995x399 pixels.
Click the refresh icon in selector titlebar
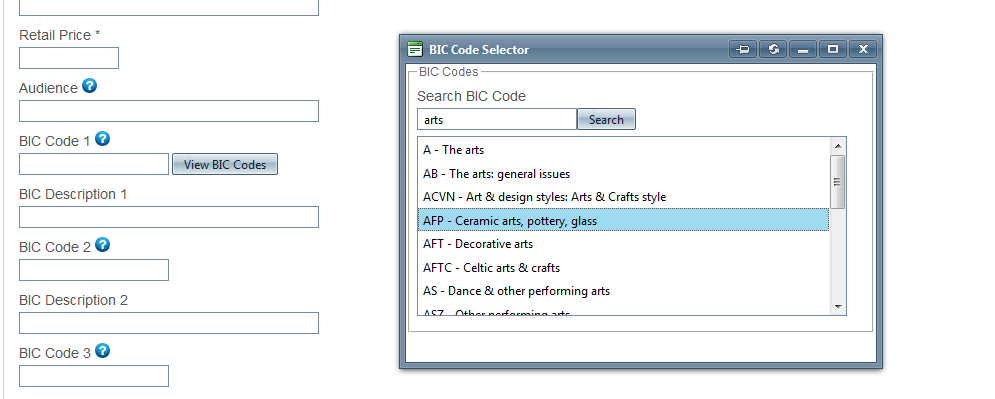773,49
